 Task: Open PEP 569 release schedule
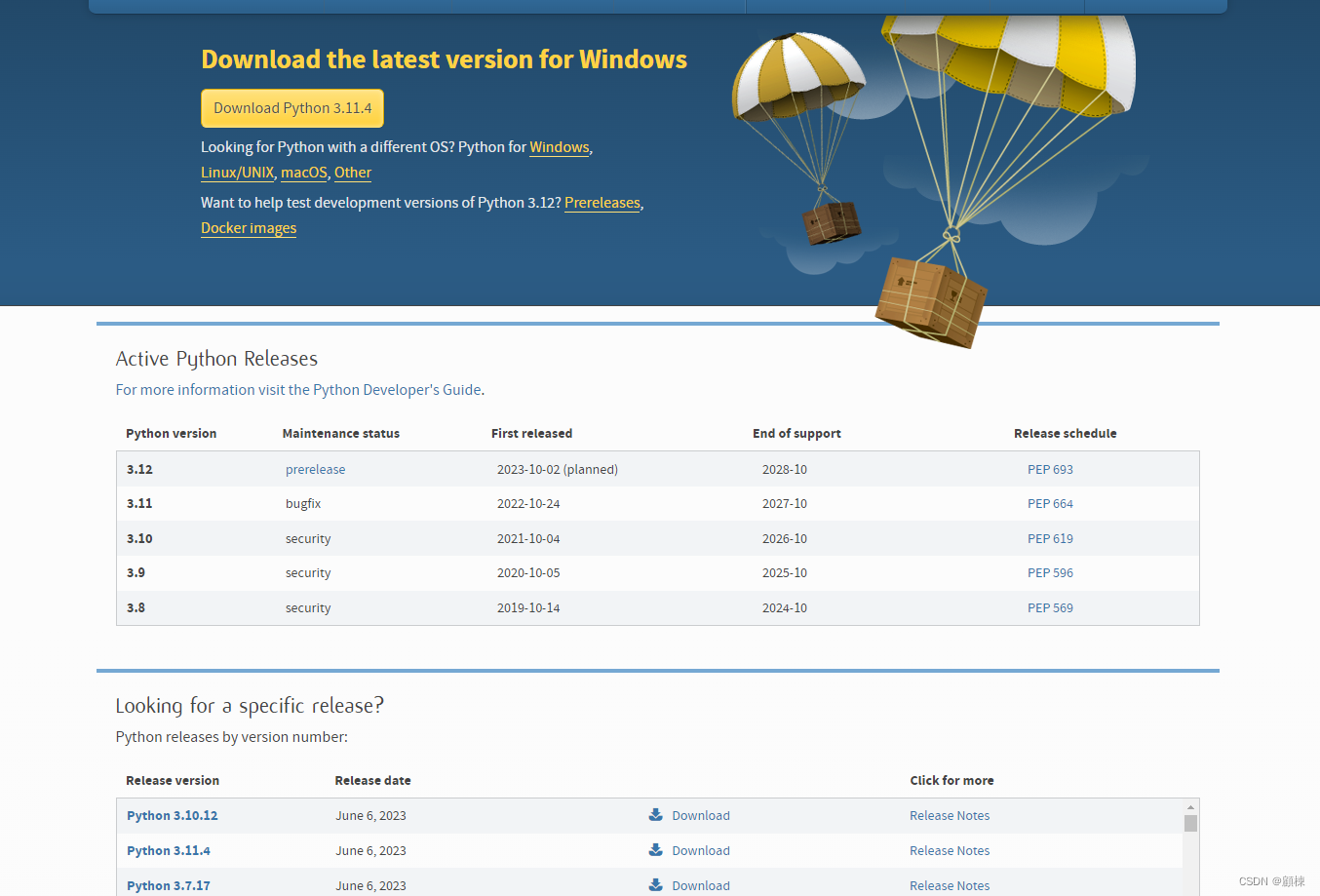point(1050,607)
